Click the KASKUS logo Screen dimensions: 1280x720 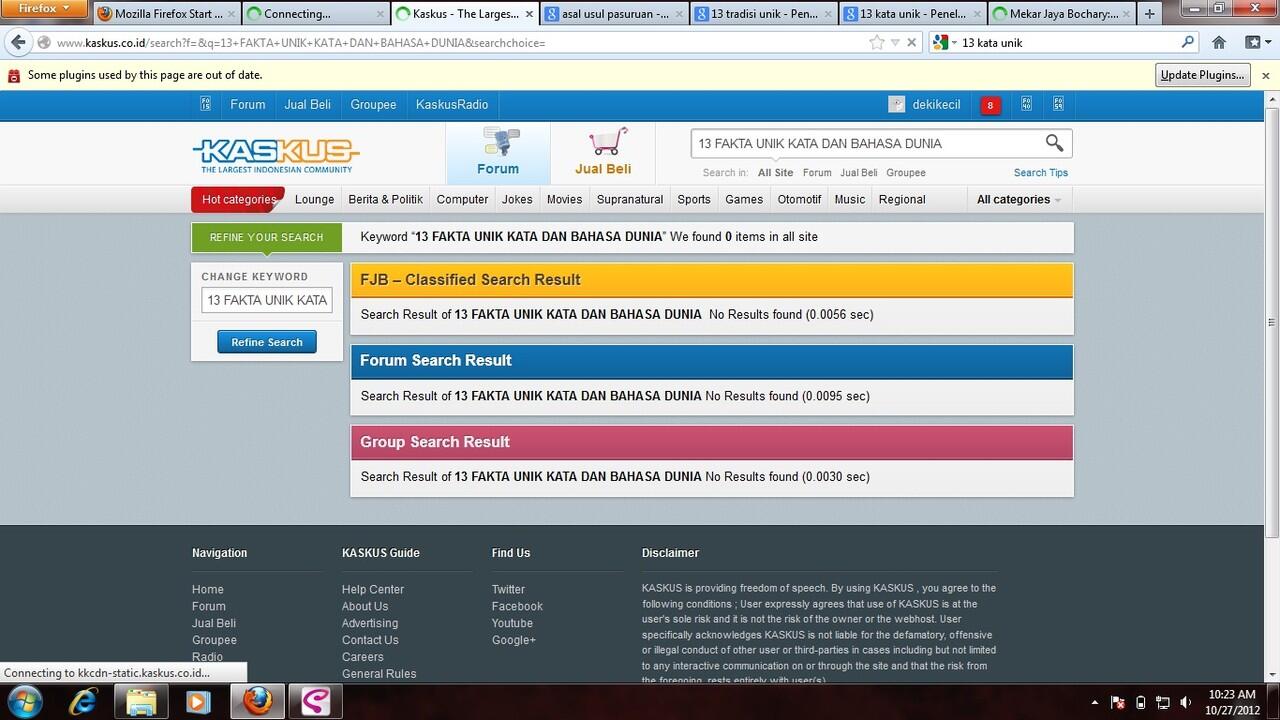tap(276, 154)
